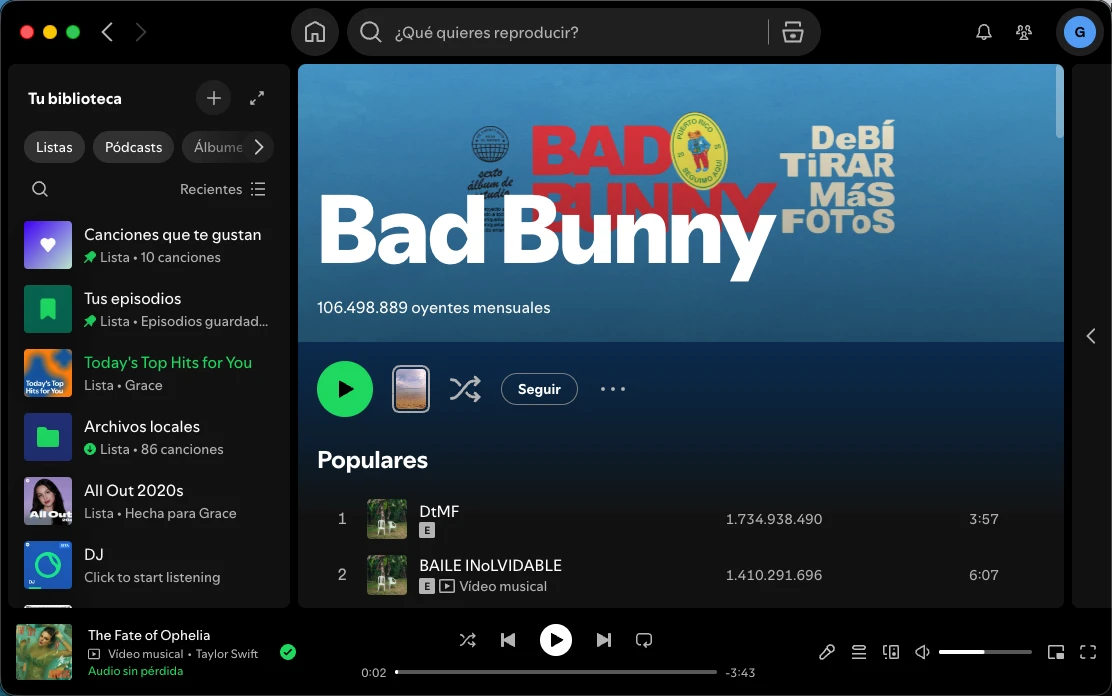The width and height of the screenshot is (1112, 696).
Task: Enter picture-in-picture miniplayer
Action: click(x=1056, y=652)
